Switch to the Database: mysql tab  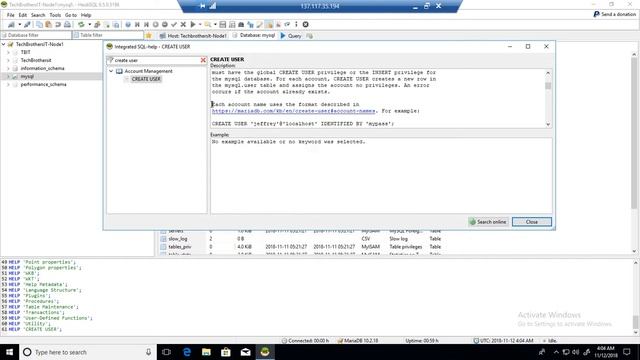click(254, 36)
